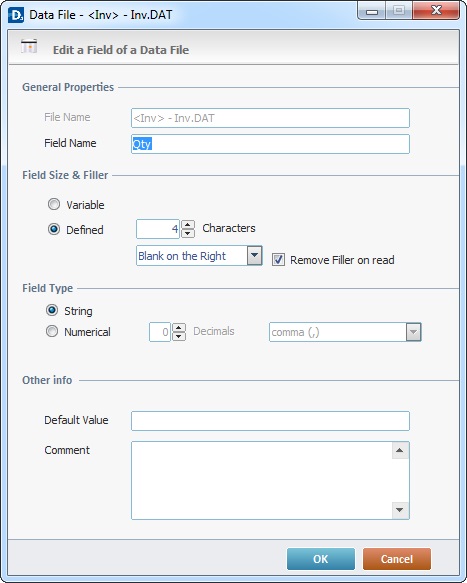Choose the String field type
Image resolution: width=467 pixels, height=583 pixels.
pos(52,310)
